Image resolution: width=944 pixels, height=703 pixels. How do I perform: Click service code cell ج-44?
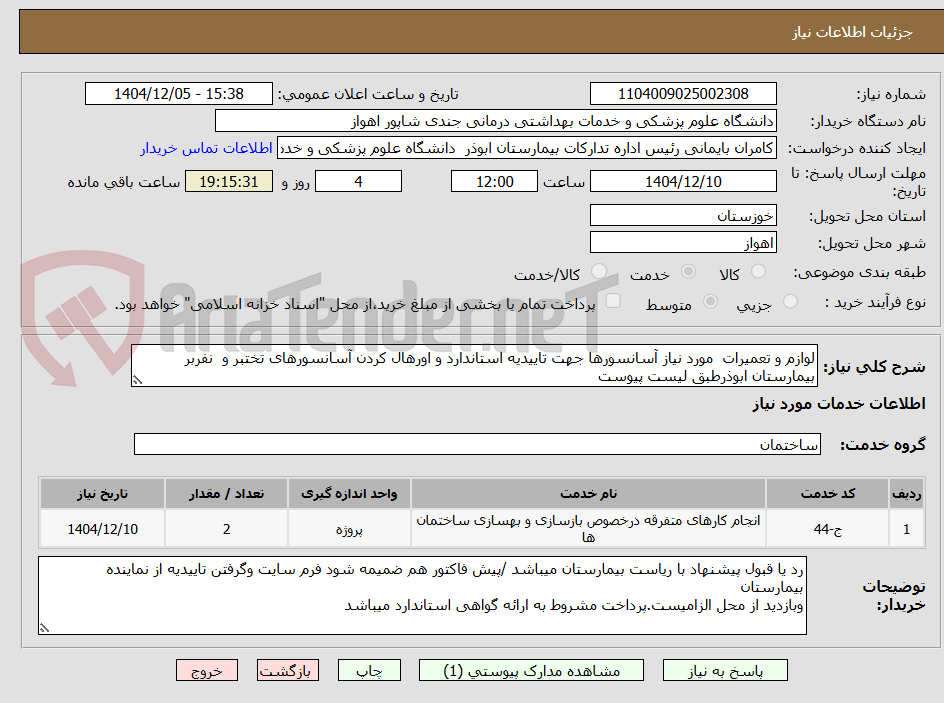tap(828, 529)
